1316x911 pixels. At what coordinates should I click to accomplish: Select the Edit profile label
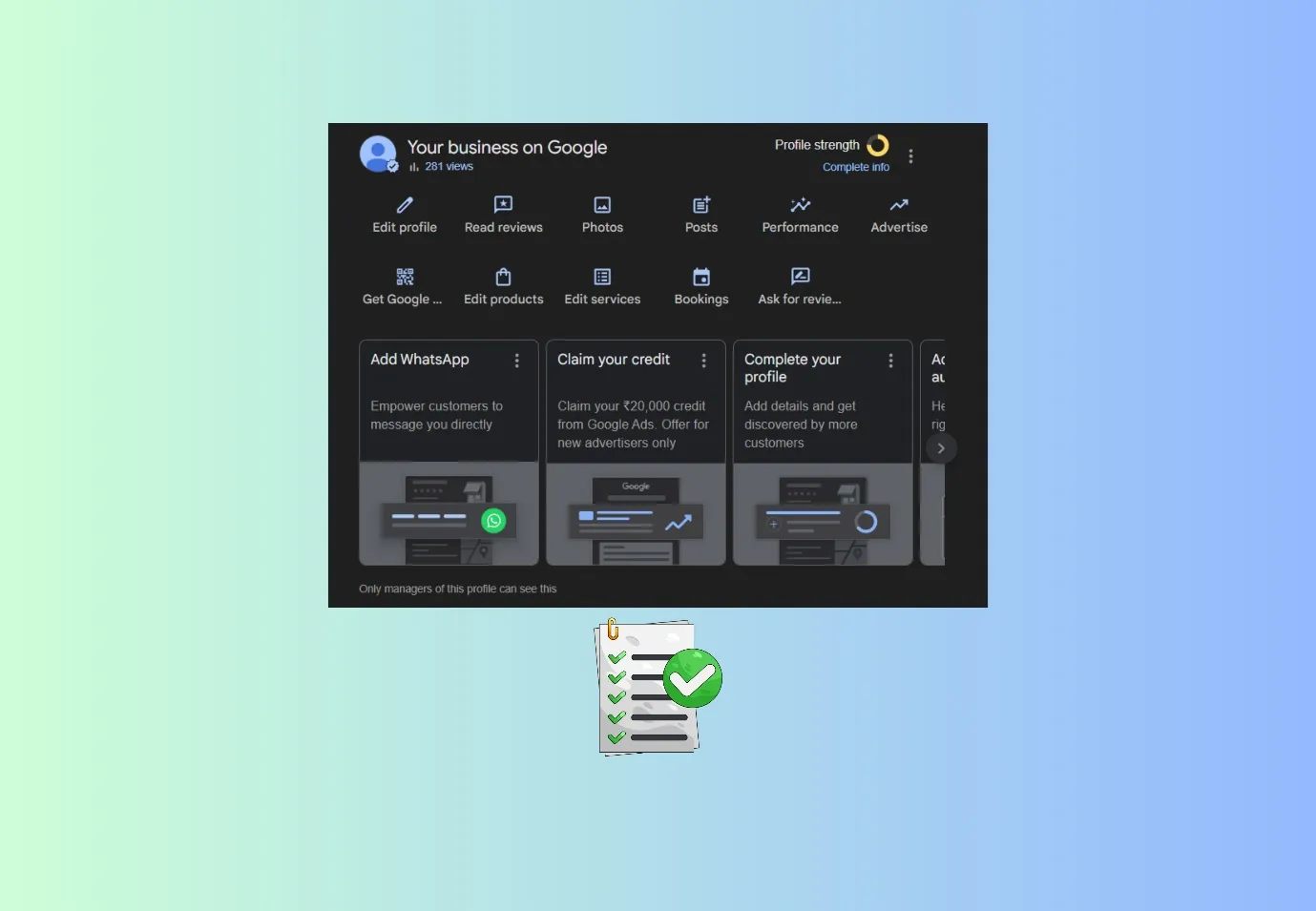pyautogui.click(x=405, y=227)
